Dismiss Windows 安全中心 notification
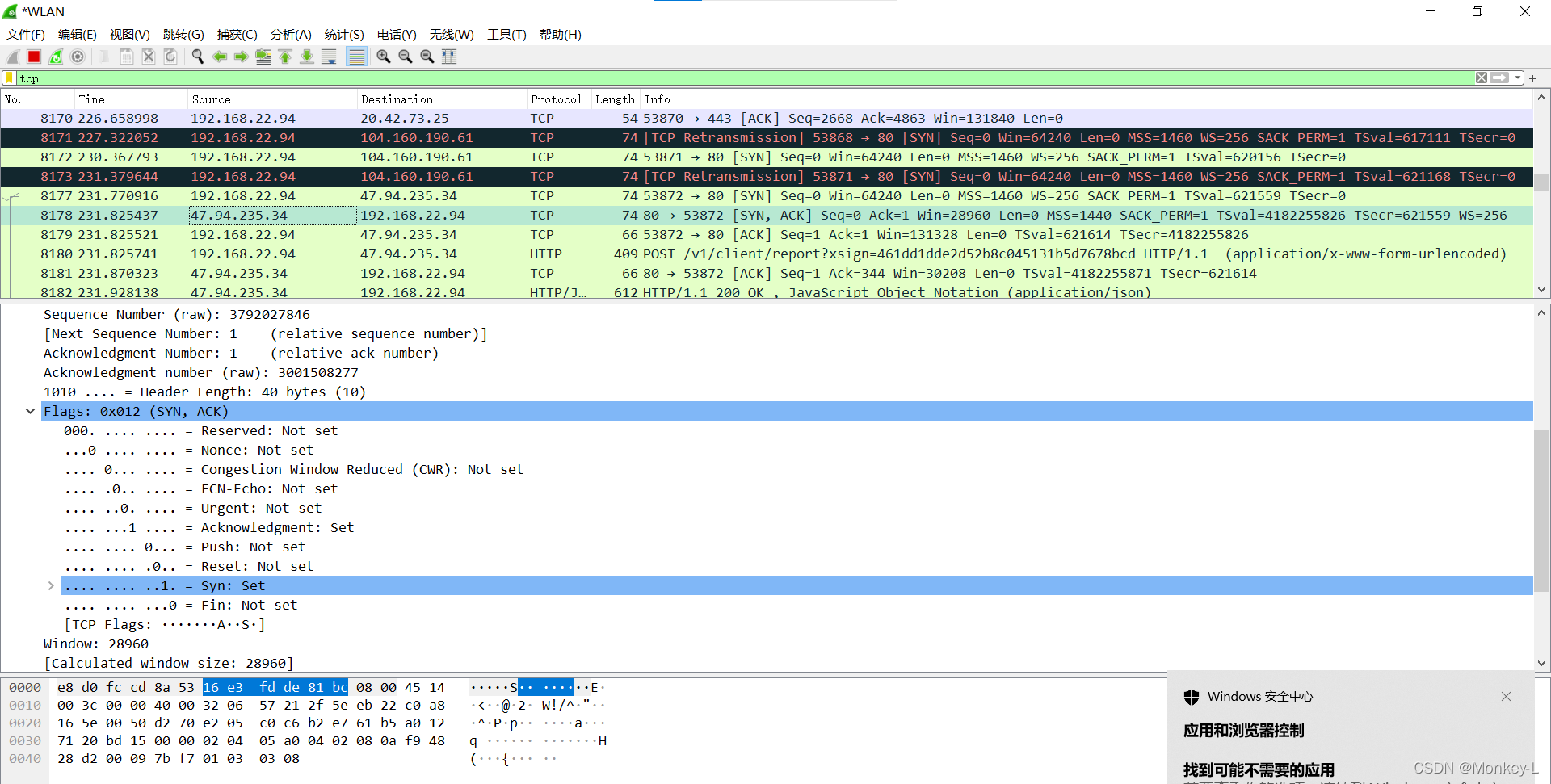The height and width of the screenshot is (784, 1551). tap(1506, 696)
